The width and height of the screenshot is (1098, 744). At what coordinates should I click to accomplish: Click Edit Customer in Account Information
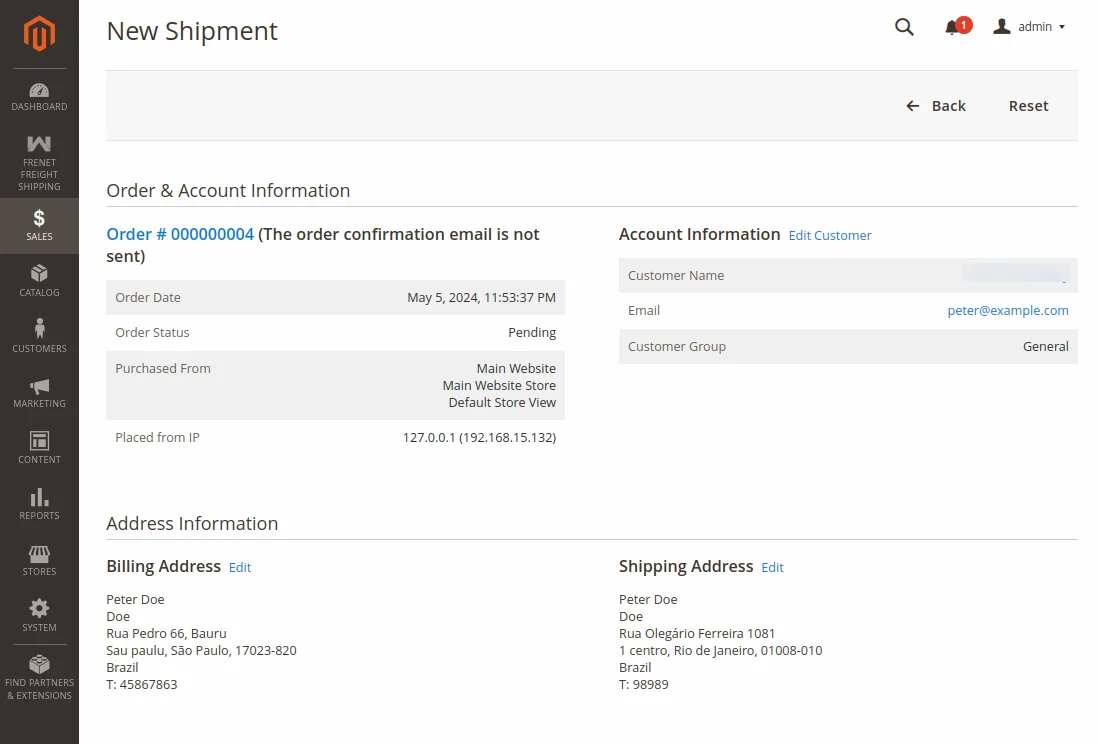click(x=829, y=235)
